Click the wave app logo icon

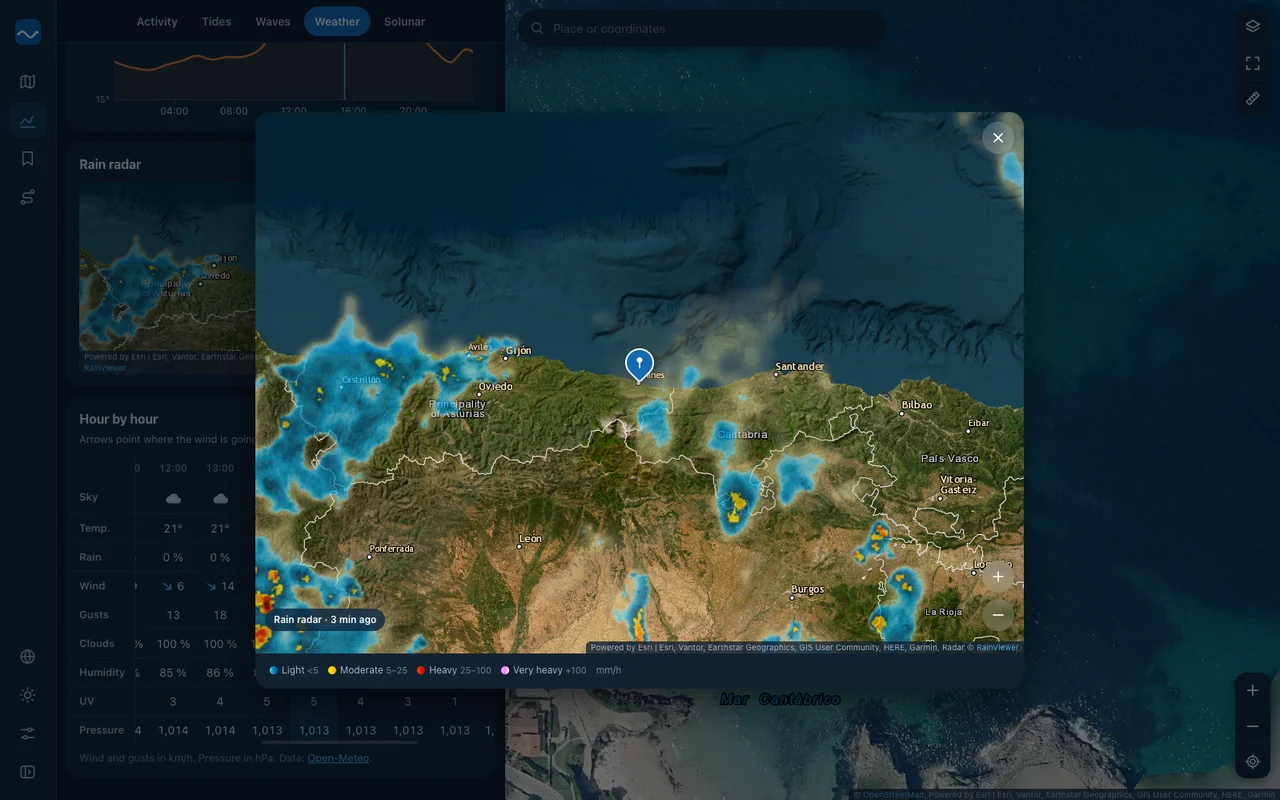(28, 33)
